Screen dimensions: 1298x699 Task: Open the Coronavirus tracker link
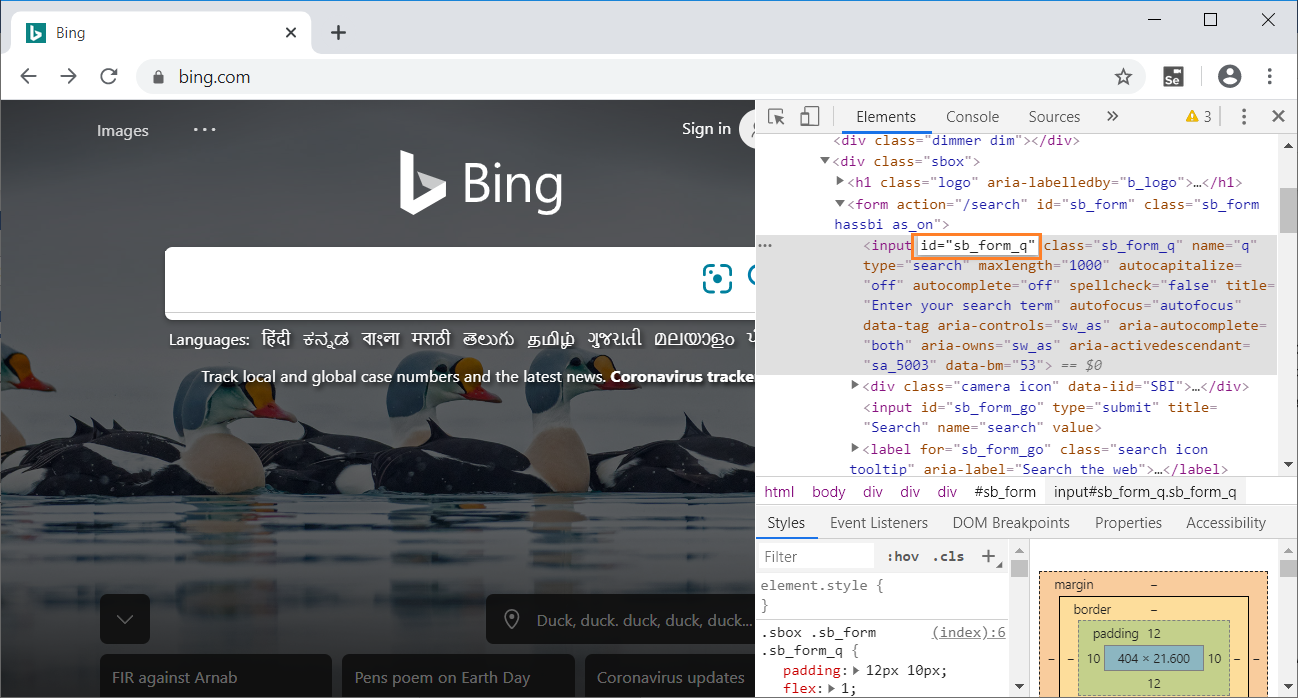(682, 377)
